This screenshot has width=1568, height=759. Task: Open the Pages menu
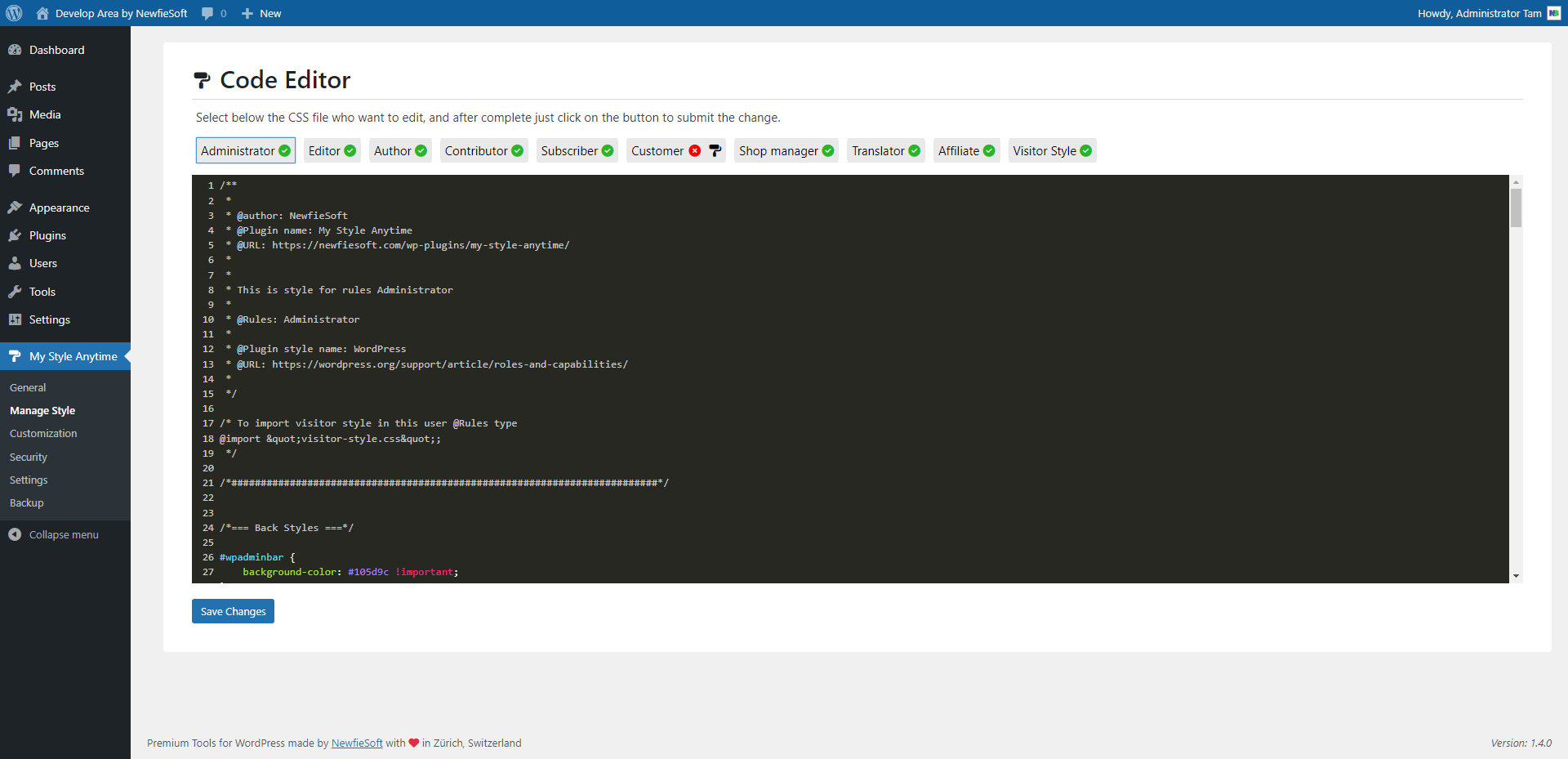point(65,143)
